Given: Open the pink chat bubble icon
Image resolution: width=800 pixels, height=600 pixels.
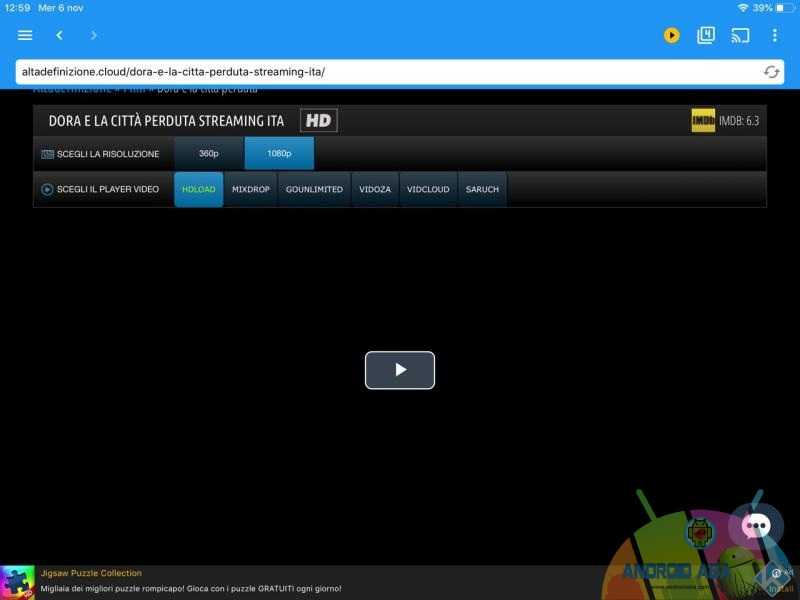Looking at the screenshot, I should 756,526.
